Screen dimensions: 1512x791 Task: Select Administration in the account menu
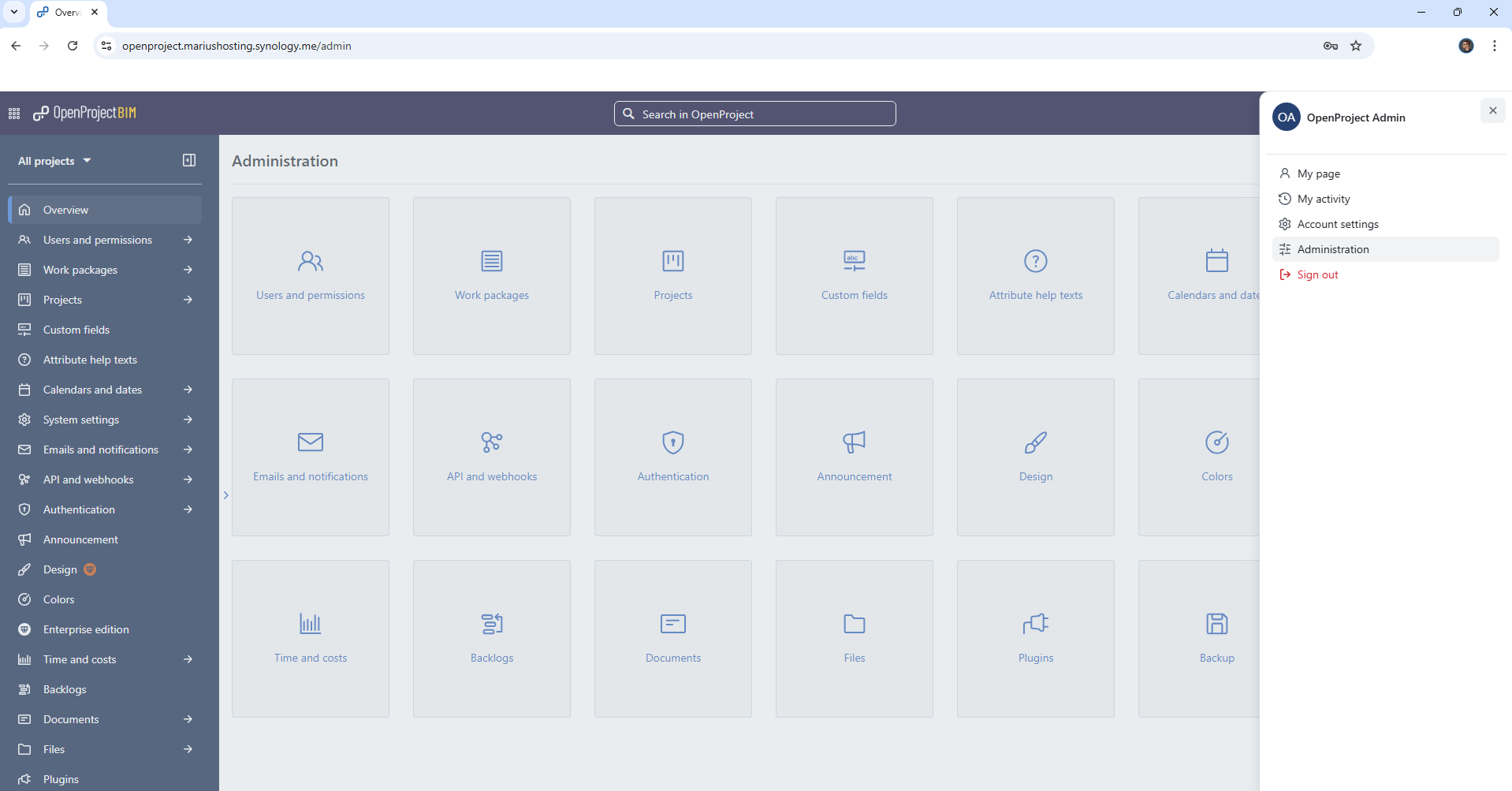1333,248
